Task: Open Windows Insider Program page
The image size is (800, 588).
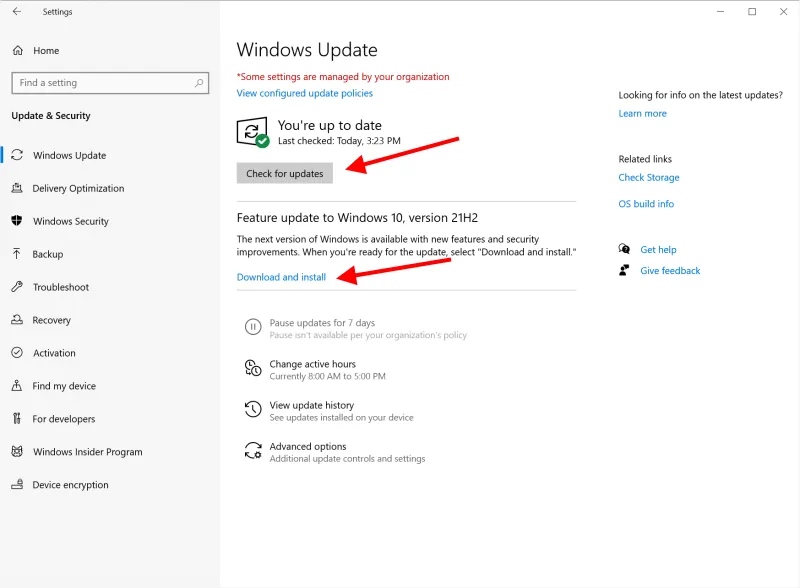Action: 88,452
